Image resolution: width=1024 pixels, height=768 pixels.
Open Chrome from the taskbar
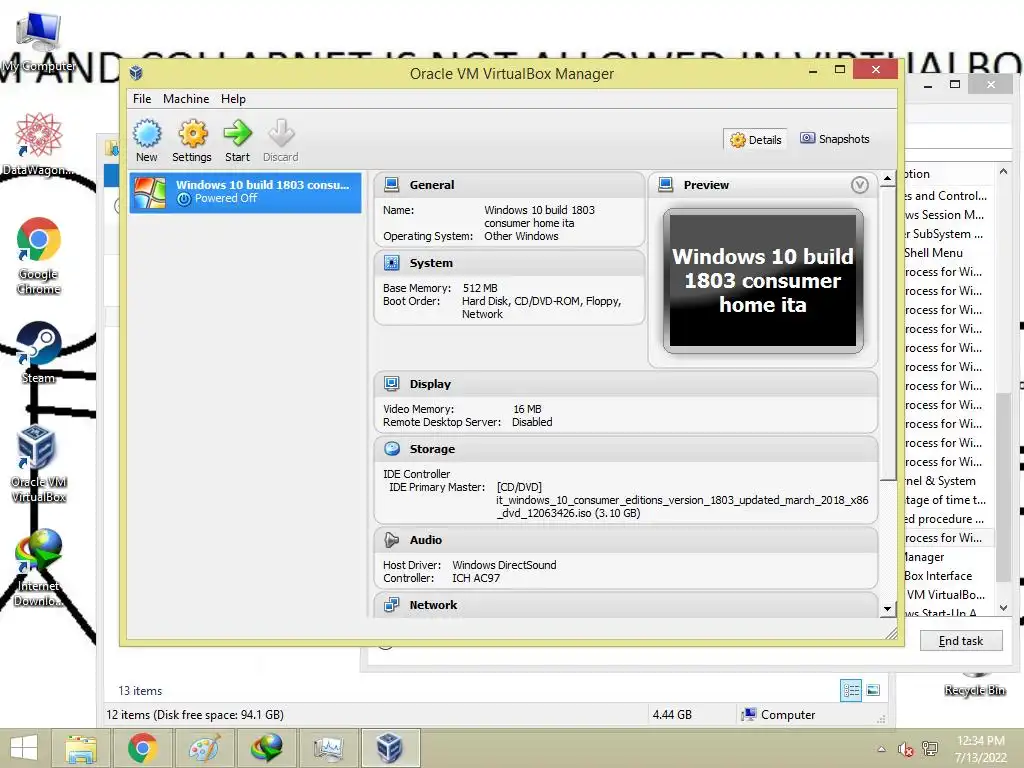[142, 748]
